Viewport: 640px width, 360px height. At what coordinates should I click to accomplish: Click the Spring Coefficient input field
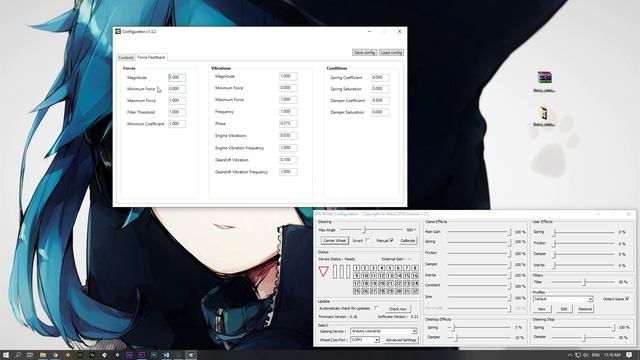(x=380, y=78)
